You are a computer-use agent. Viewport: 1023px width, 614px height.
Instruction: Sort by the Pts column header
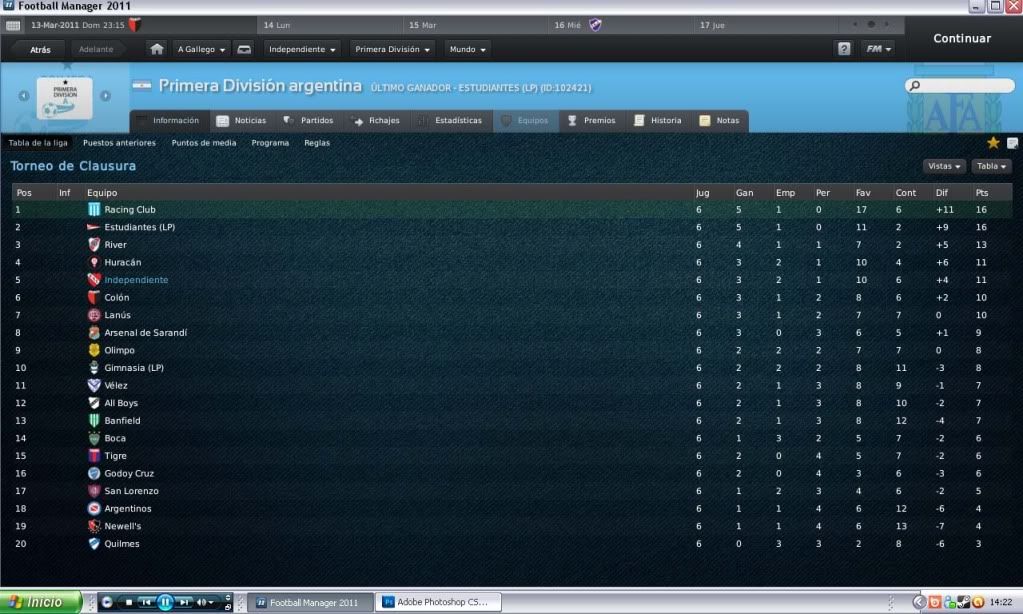click(x=982, y=193)
